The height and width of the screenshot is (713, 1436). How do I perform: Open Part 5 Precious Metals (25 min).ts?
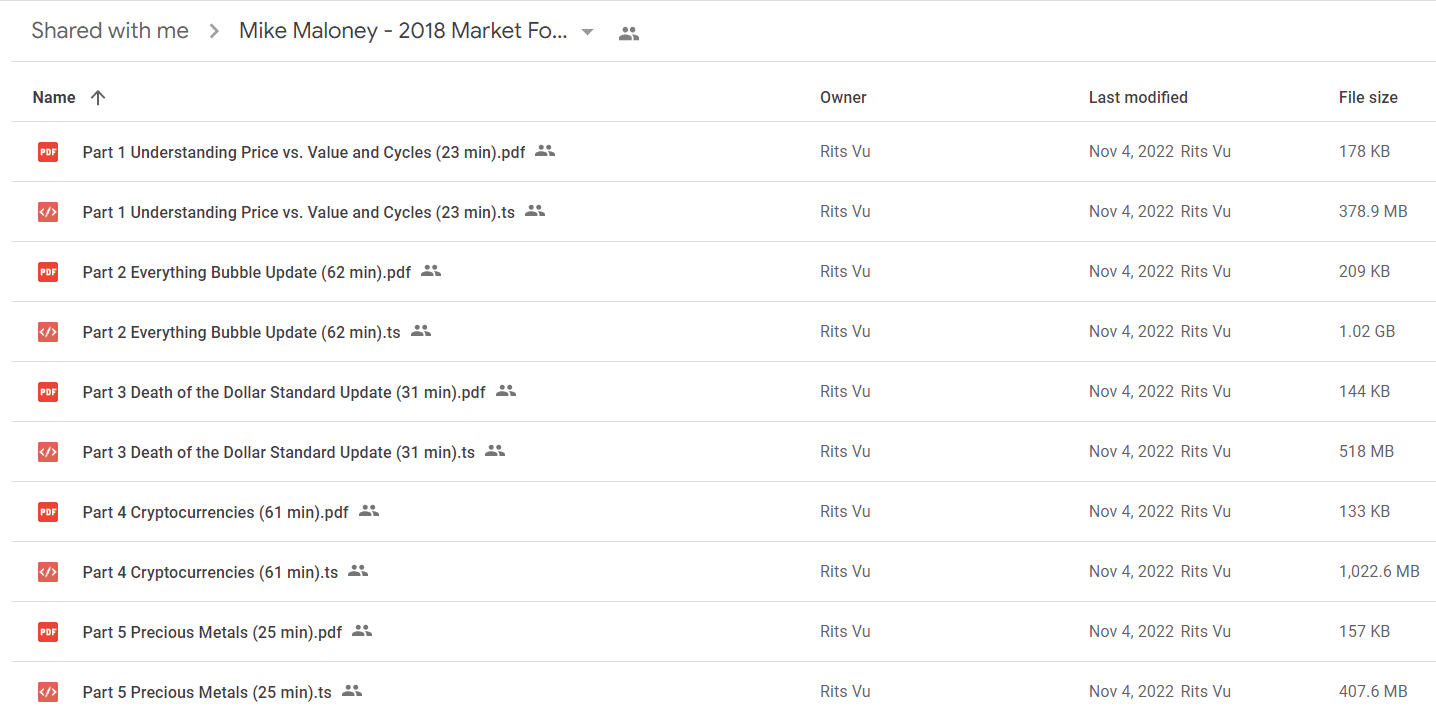[207, 692]
